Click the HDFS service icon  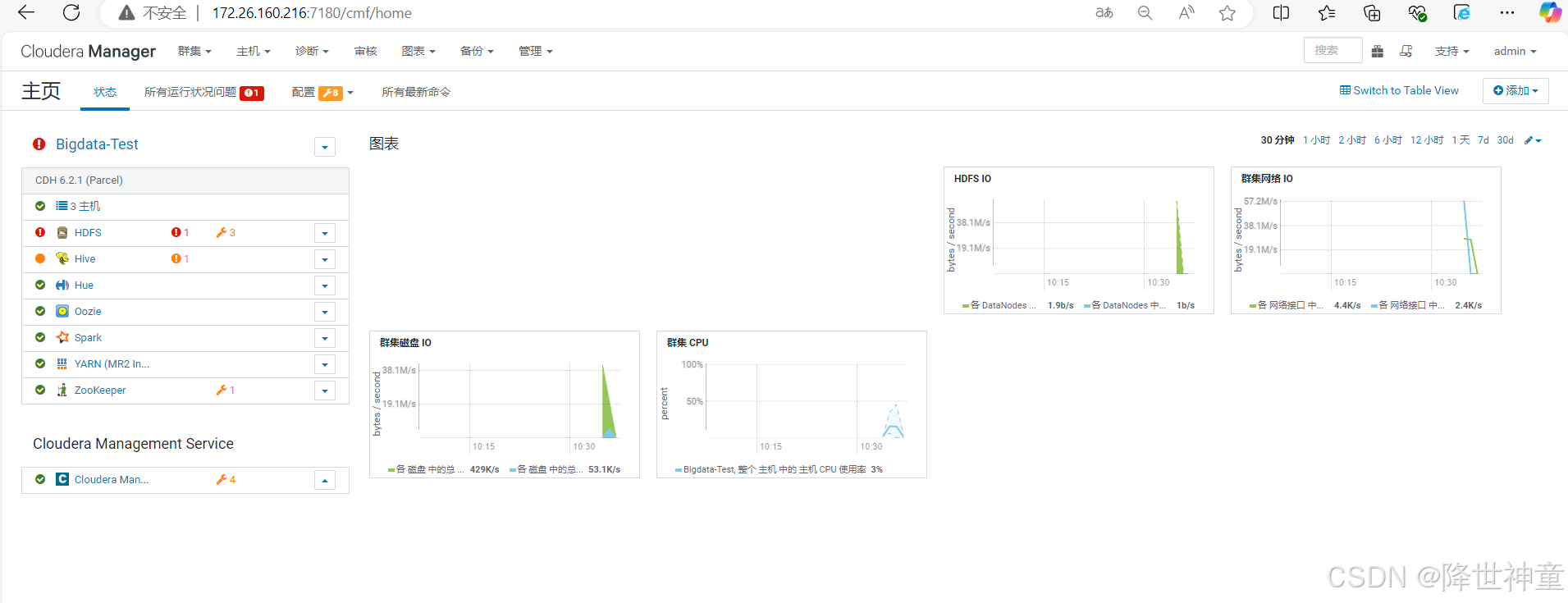[x=62, y=233]
